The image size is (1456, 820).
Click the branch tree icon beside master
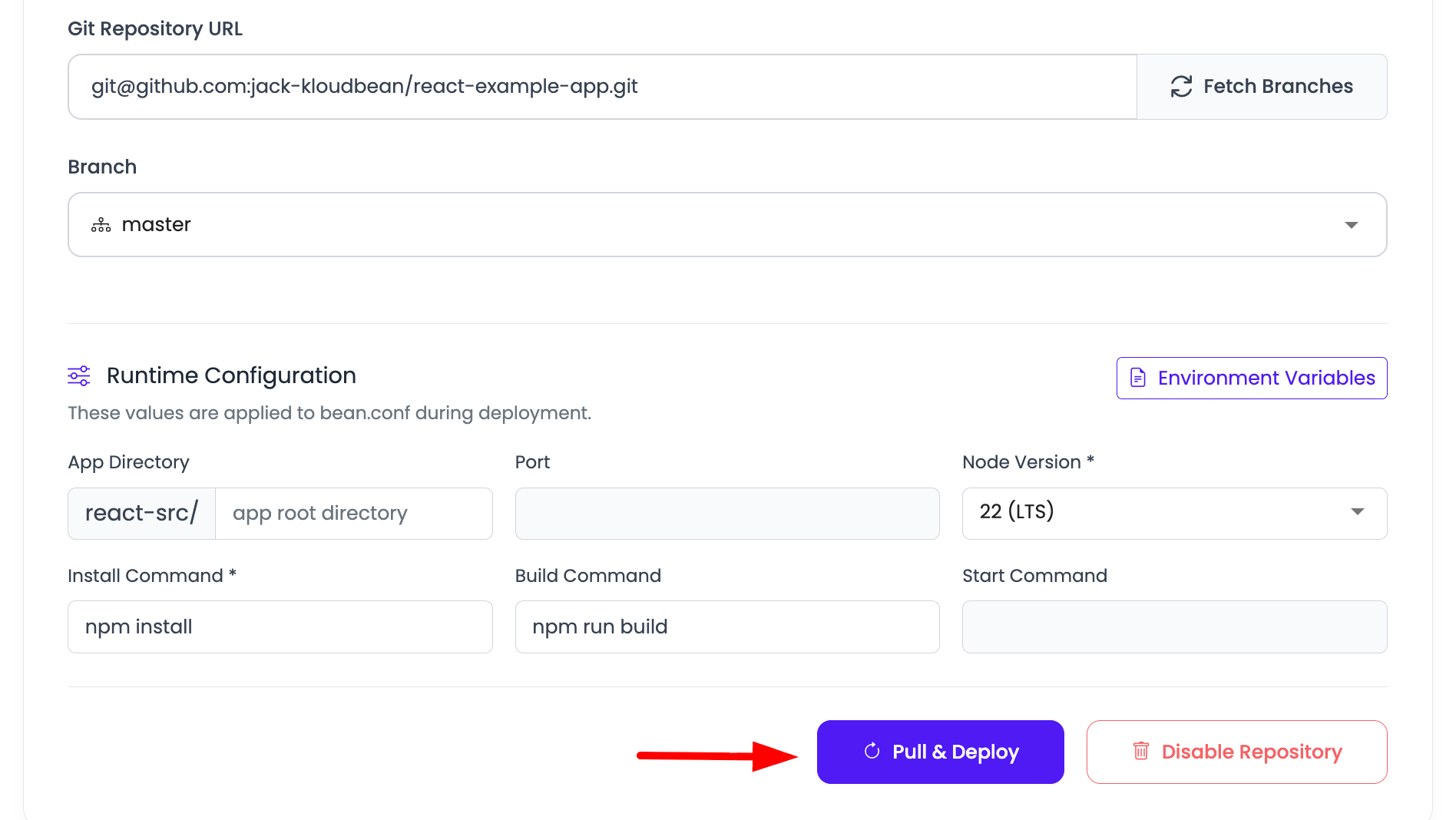coord(101,225)
